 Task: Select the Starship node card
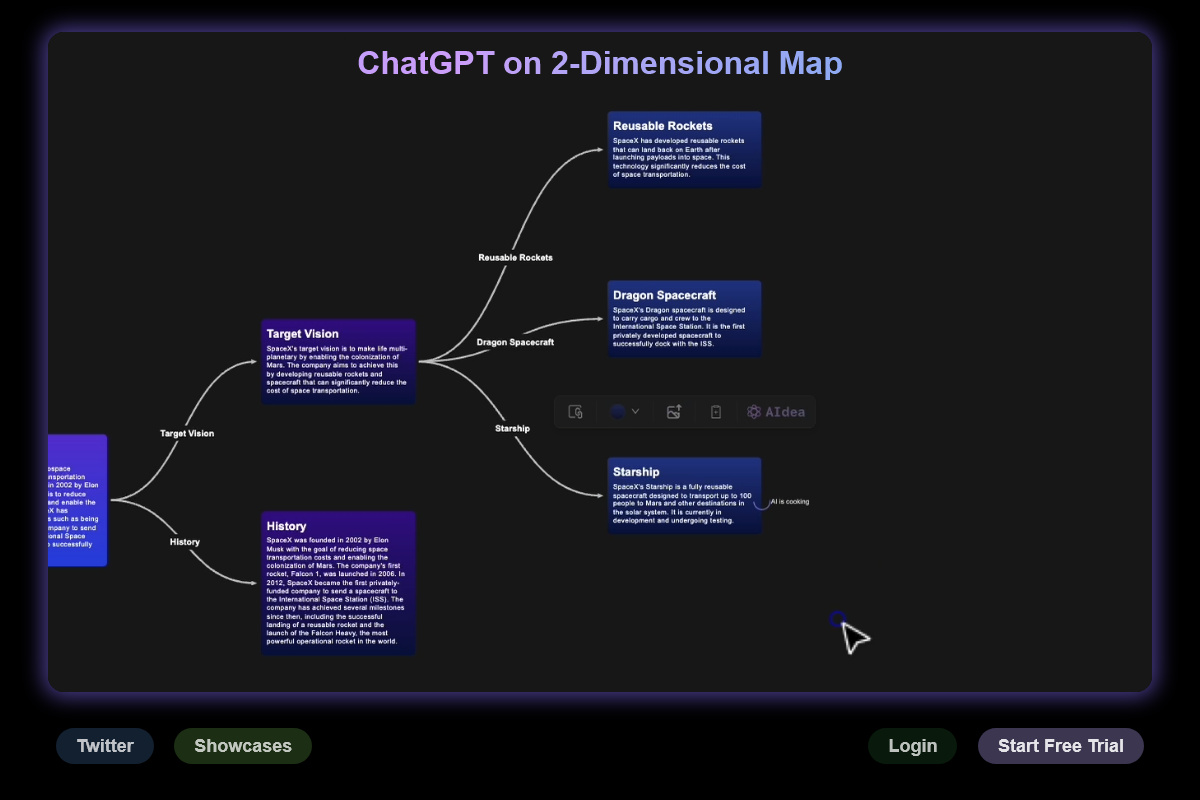point(684,497)
